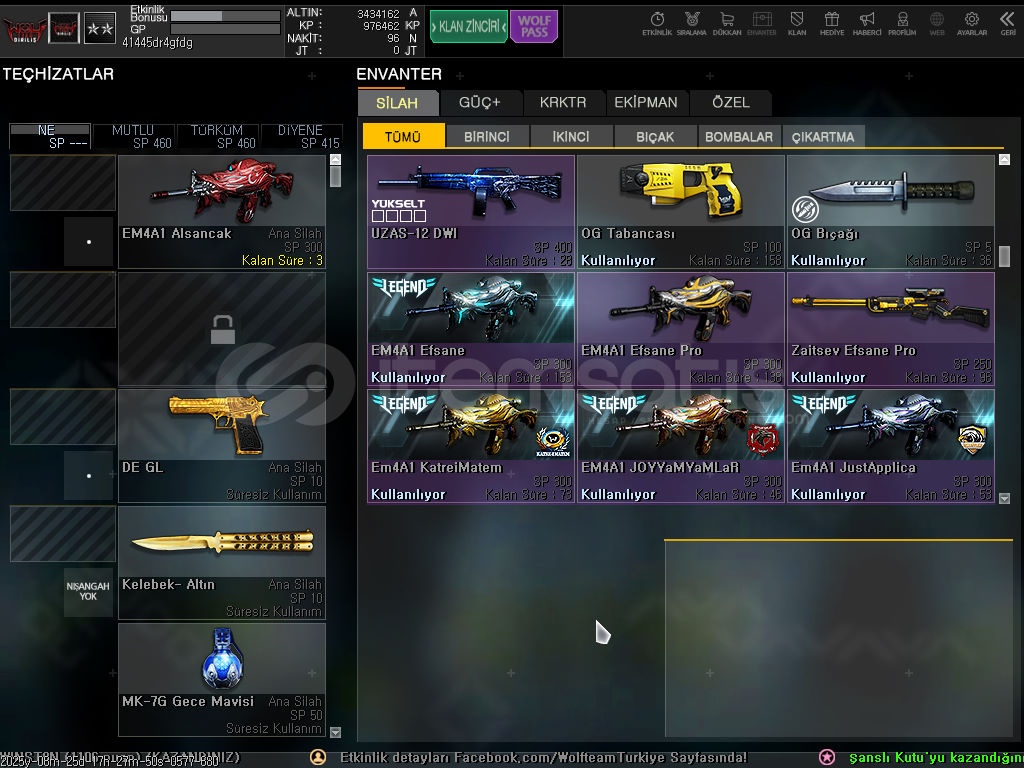Select the BOMBALAR weapon filter
This screenshot has height=768, width=1024.
[x=739, y=136]
